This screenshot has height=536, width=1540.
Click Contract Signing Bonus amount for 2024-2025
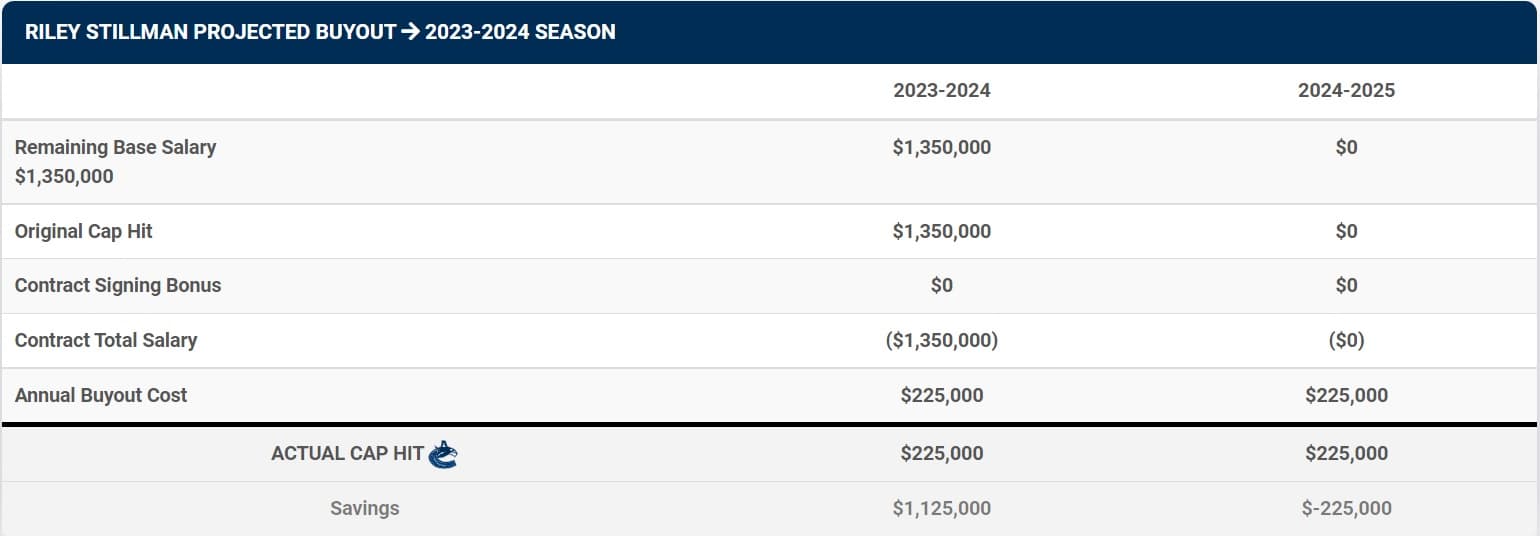point(1346,285)
